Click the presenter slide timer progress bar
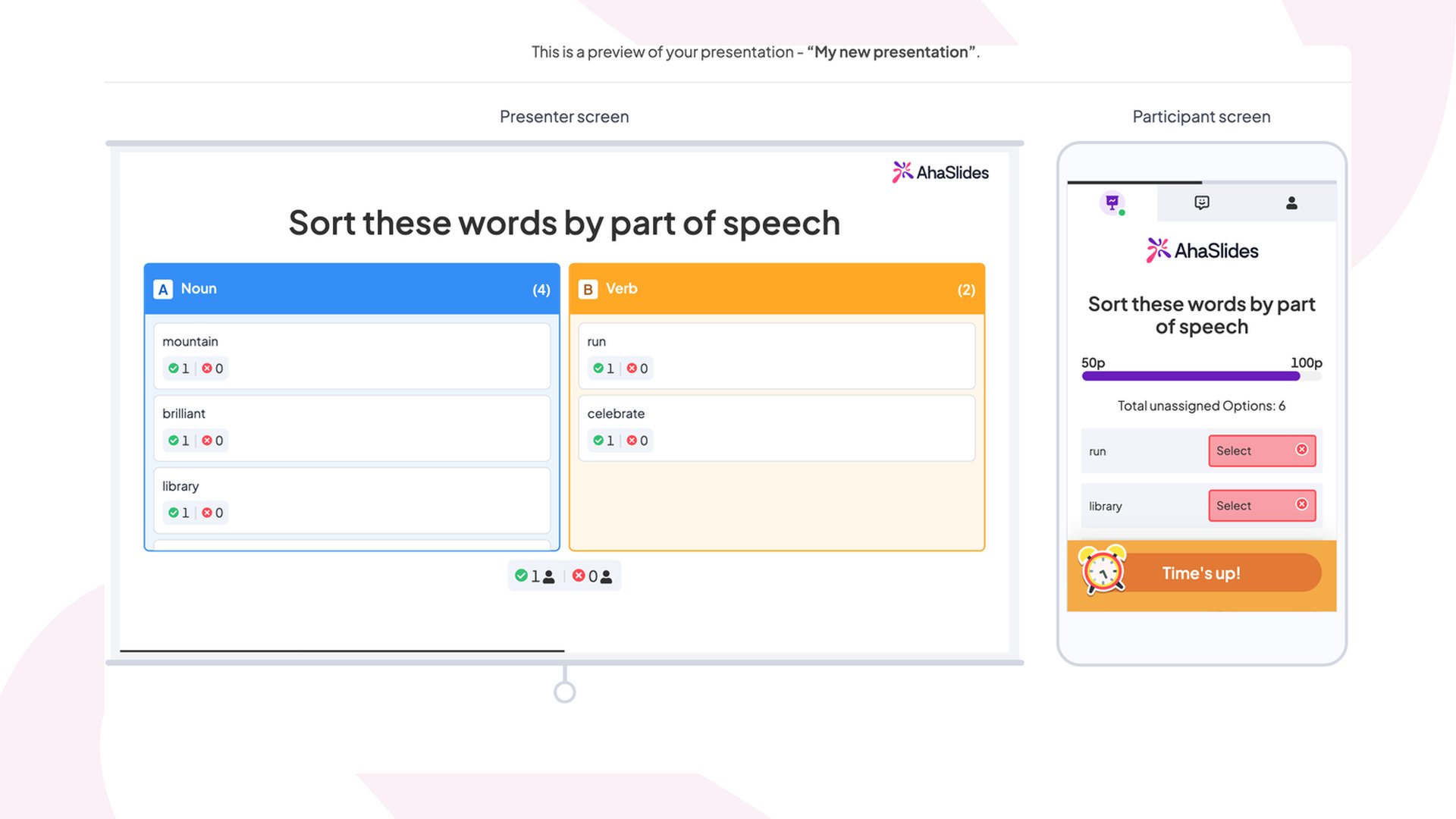Screen dimensions: 1456x819 click(x=342, y=651)
